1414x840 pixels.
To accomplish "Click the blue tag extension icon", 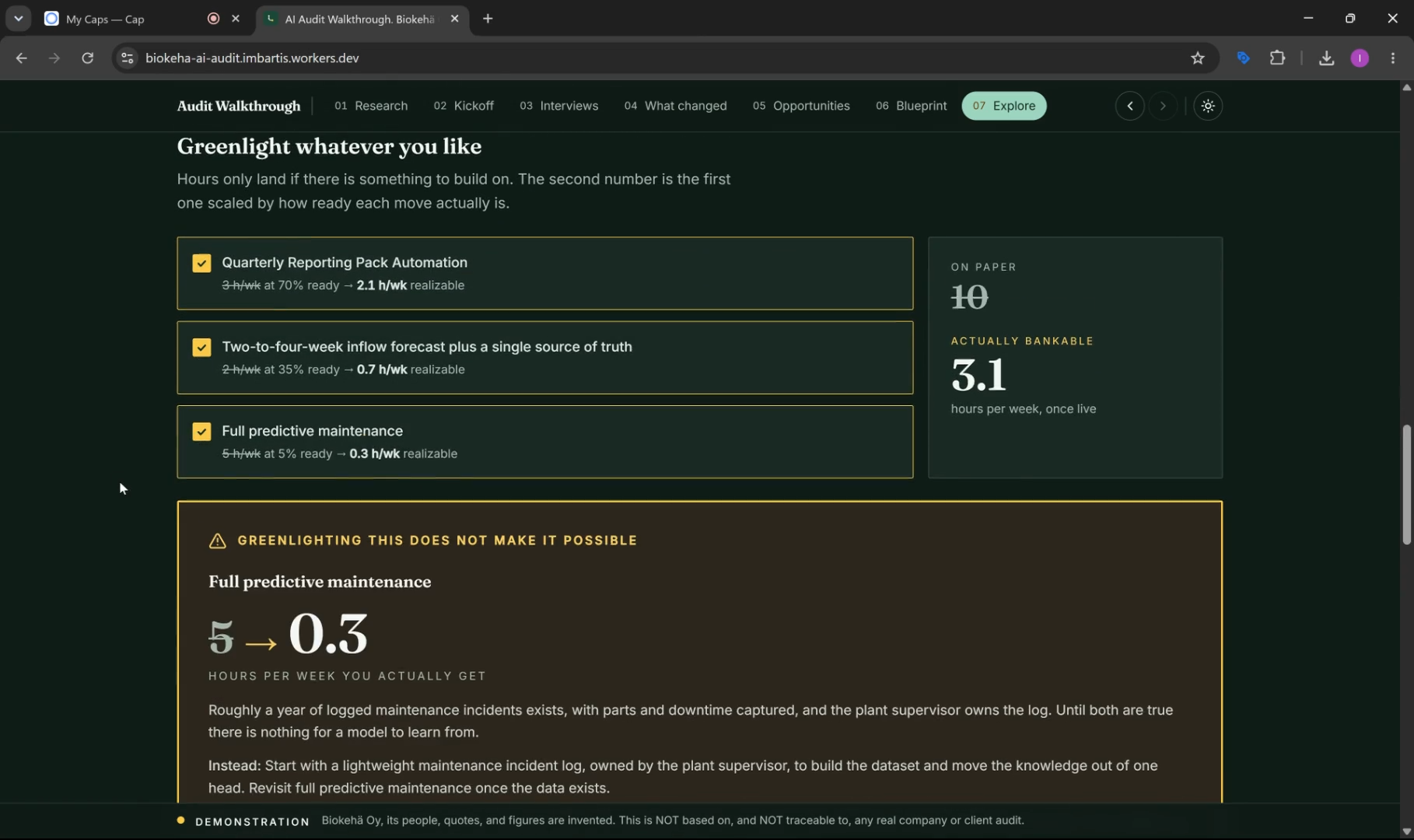I will coord(1243,58).
